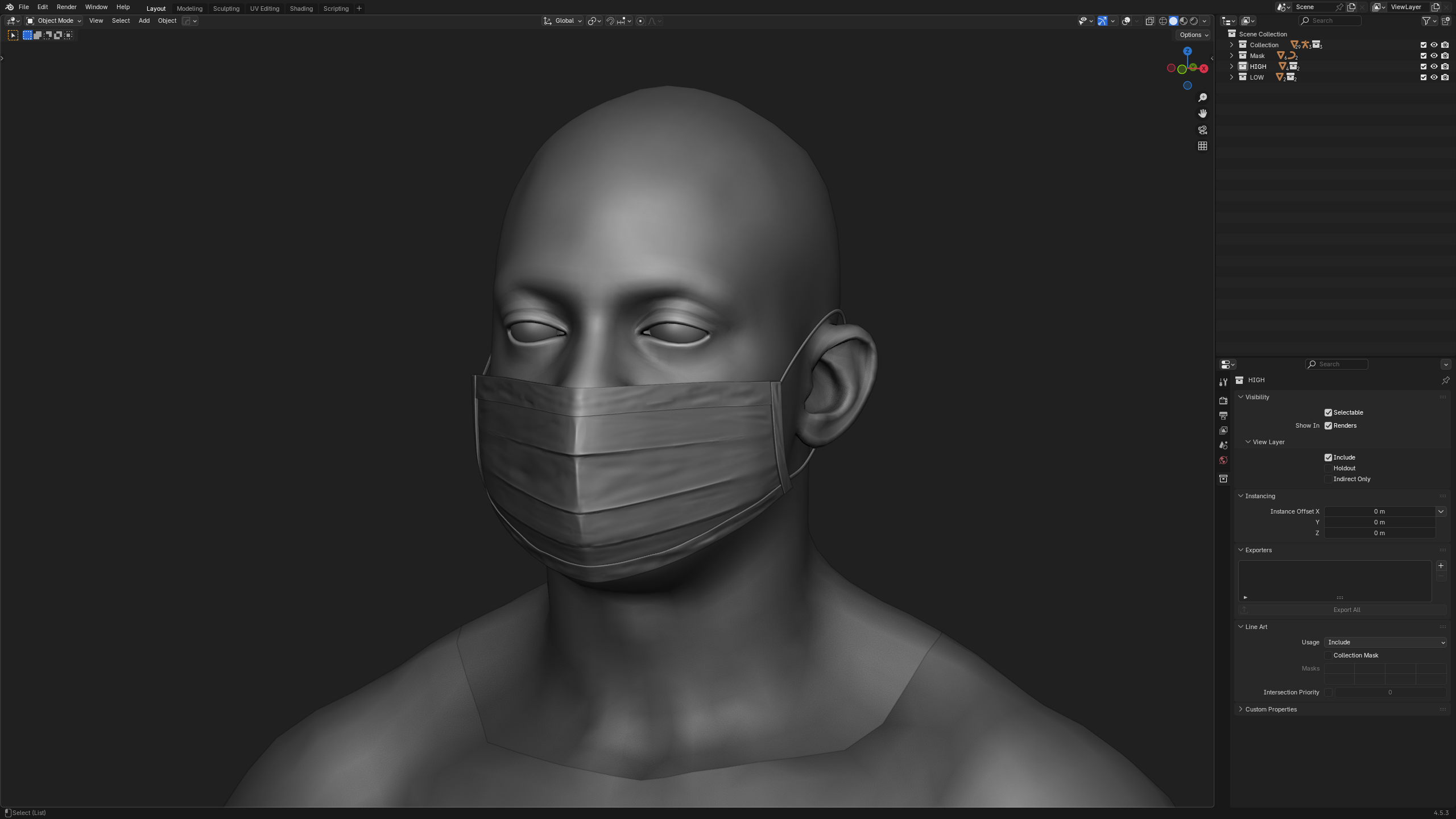This screenshot has height=819, width=1456.
Task: Open the Render properties tab icon
Action: tap(1223, 401)
